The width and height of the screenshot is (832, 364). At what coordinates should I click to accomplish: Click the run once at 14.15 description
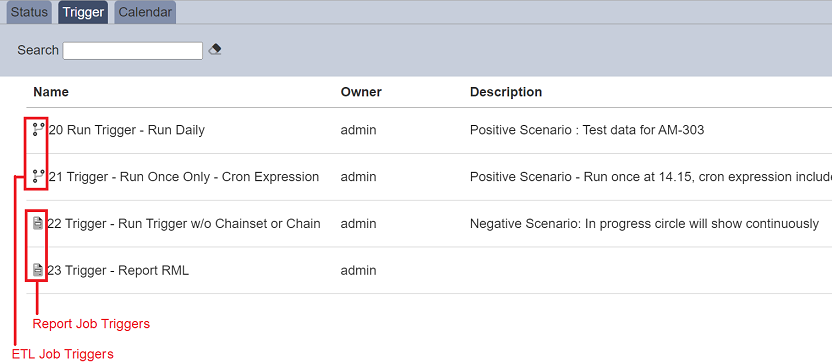tap(651, 177)
